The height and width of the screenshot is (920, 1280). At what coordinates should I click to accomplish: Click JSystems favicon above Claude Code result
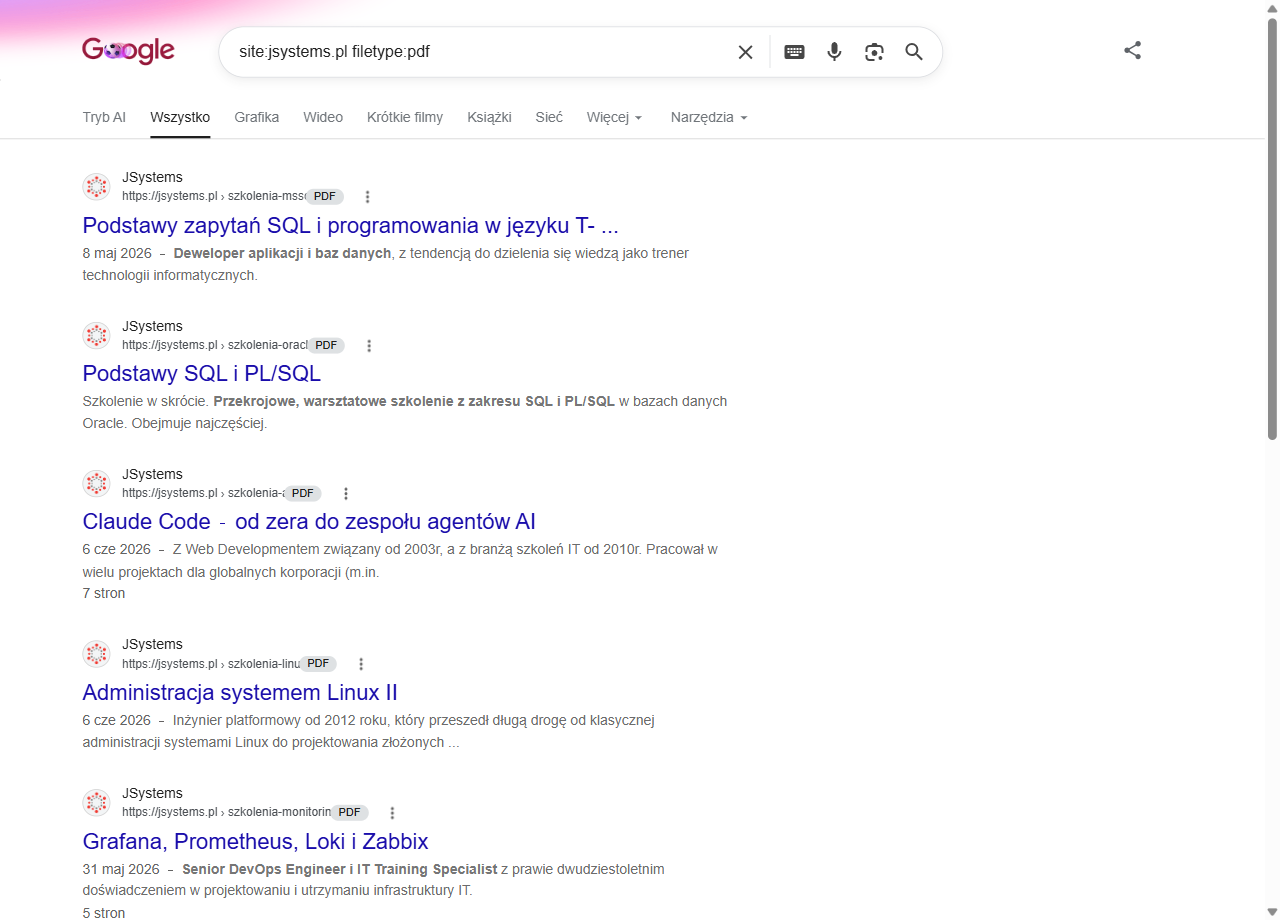[96, 484]
